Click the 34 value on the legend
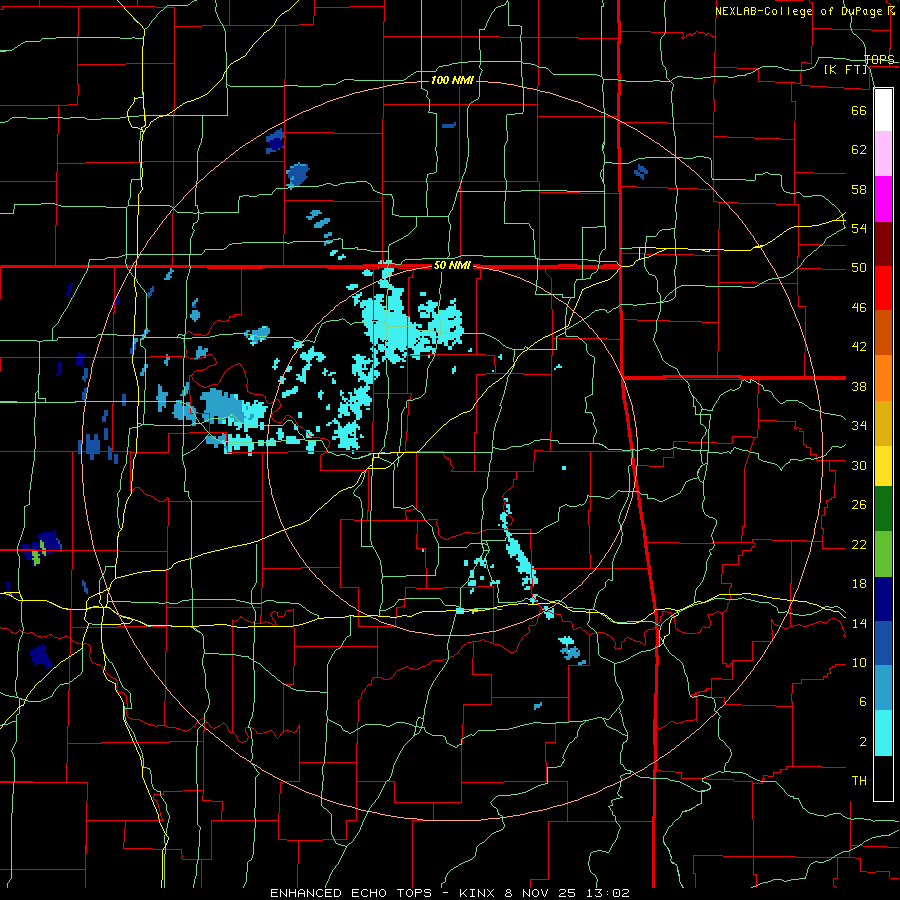Image resolution: width=900 pixels, height=900 pixels. pos(859,426)
